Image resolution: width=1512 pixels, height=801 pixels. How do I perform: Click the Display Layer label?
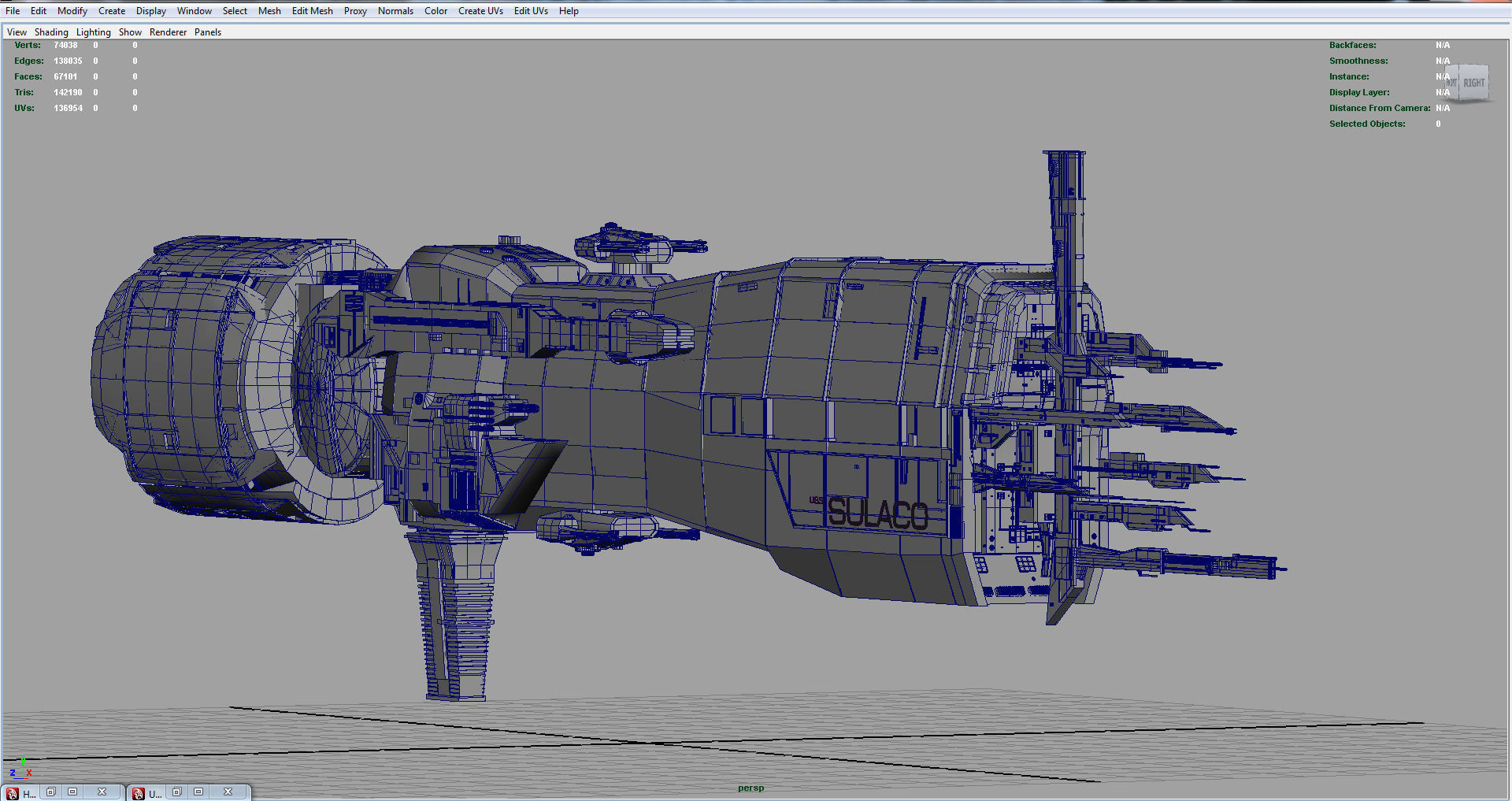click(1359, 93)
